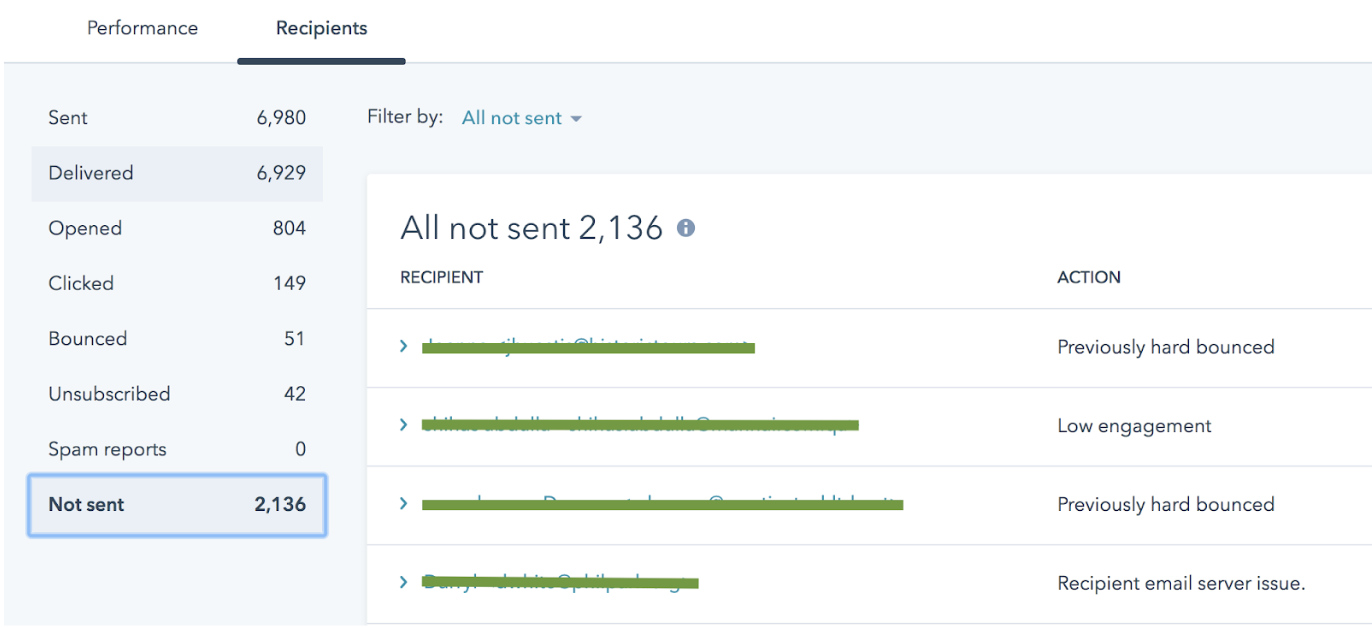The width and height of the screenshot is (1372, 628).
Task: View Sent recipients in the sidebar
Action: pyautogui.click(x=67, y=117)
